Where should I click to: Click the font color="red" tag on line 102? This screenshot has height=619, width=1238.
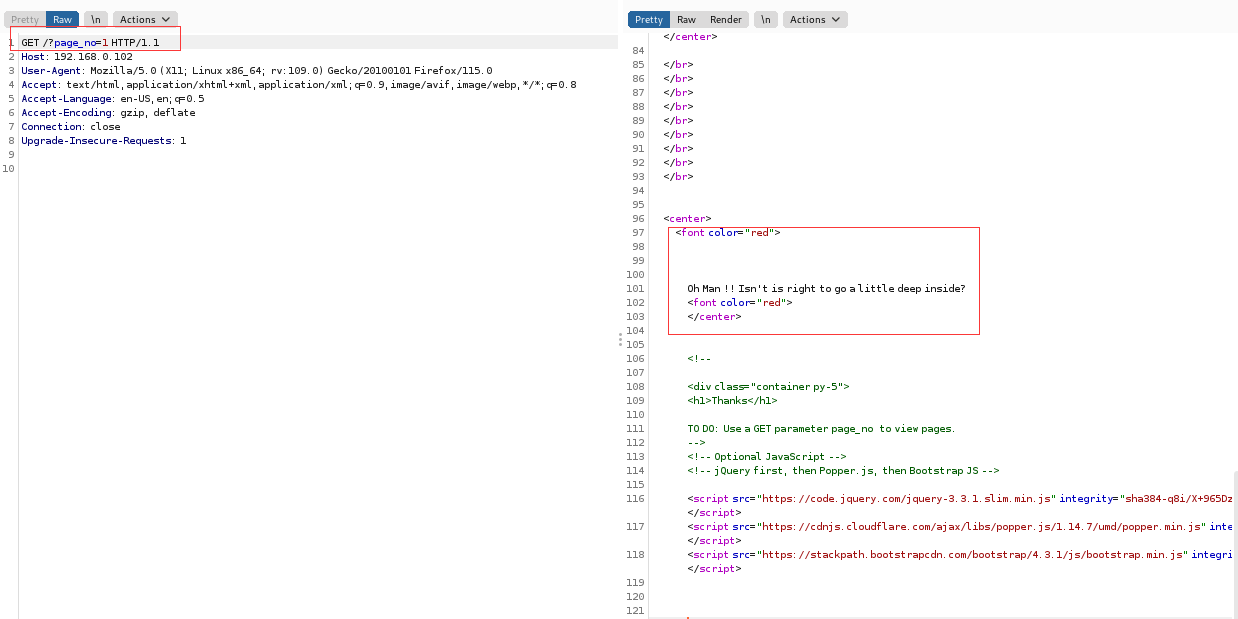tap(739, 303)
